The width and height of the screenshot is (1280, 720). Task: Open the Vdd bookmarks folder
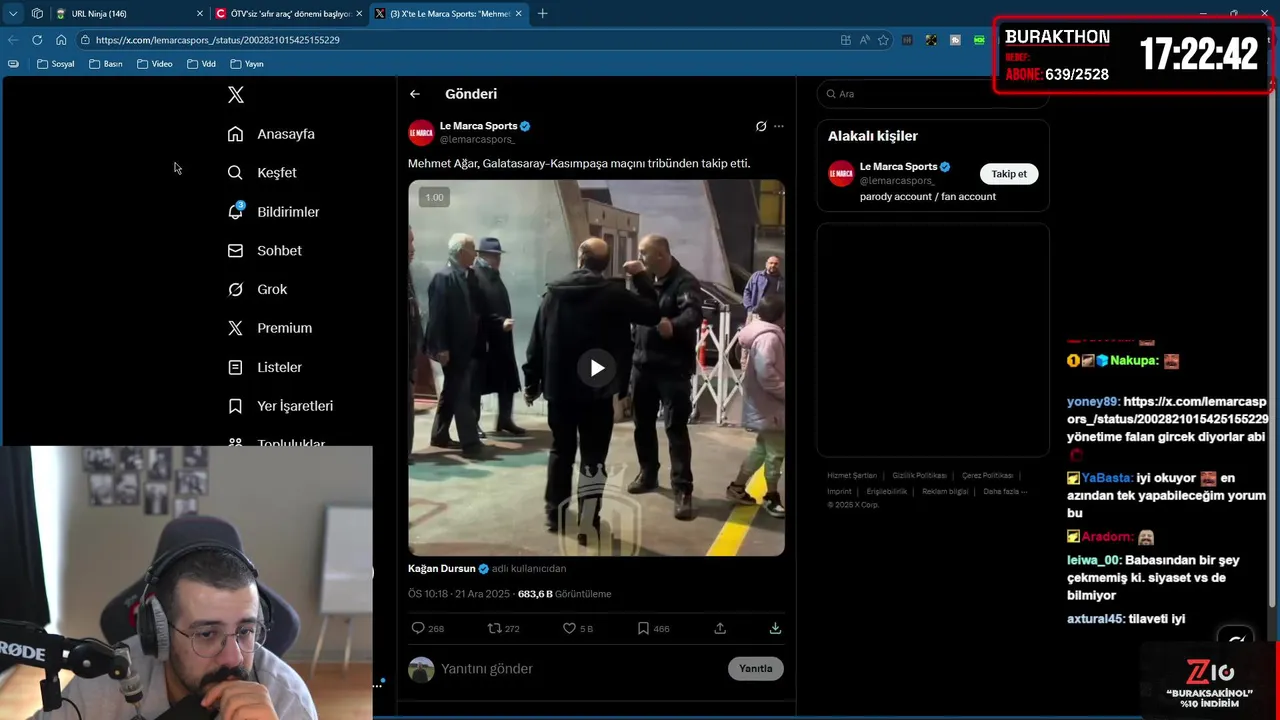point(201,64)
